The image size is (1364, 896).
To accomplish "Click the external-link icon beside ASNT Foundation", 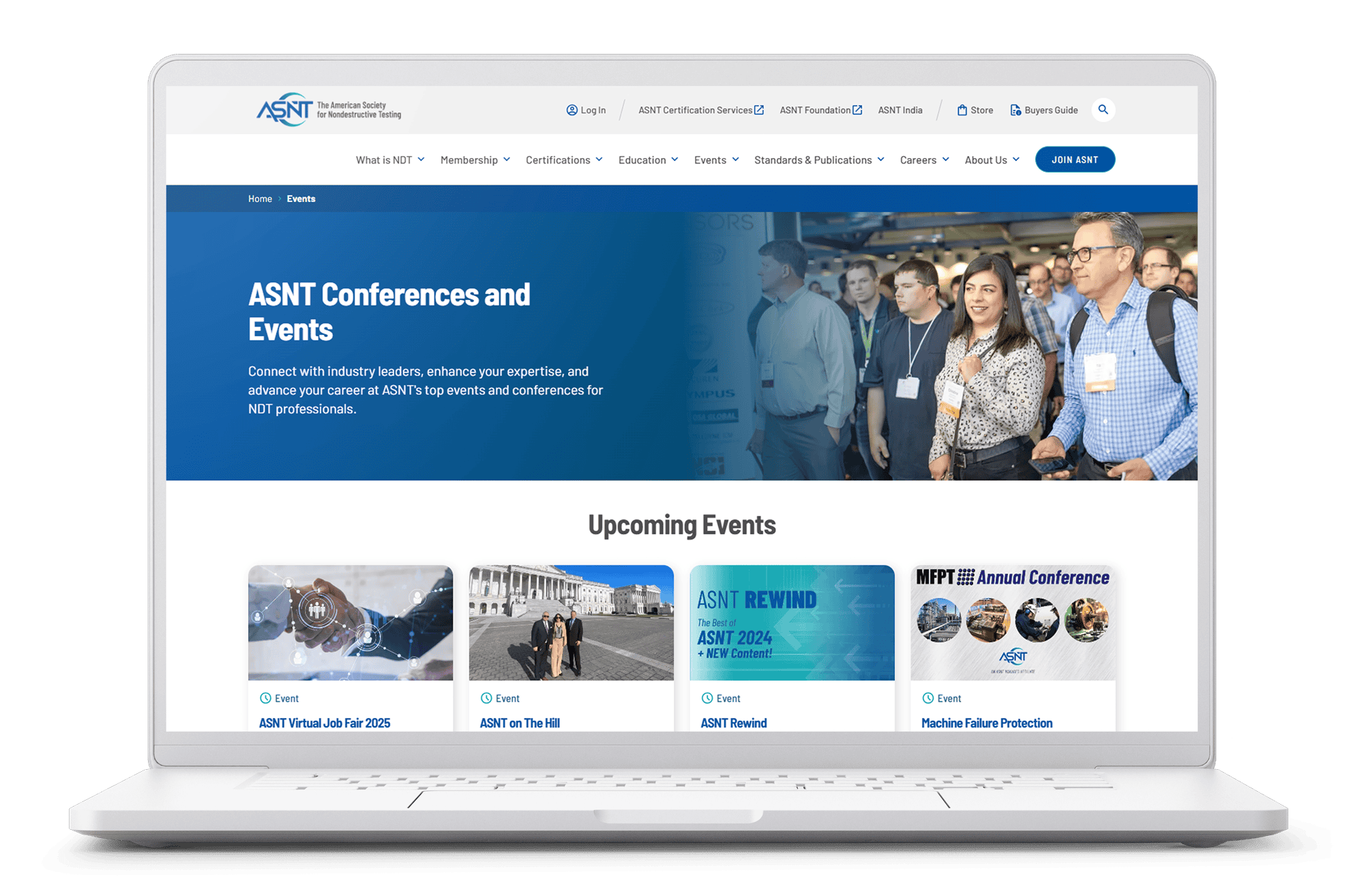I will (857, 110).
